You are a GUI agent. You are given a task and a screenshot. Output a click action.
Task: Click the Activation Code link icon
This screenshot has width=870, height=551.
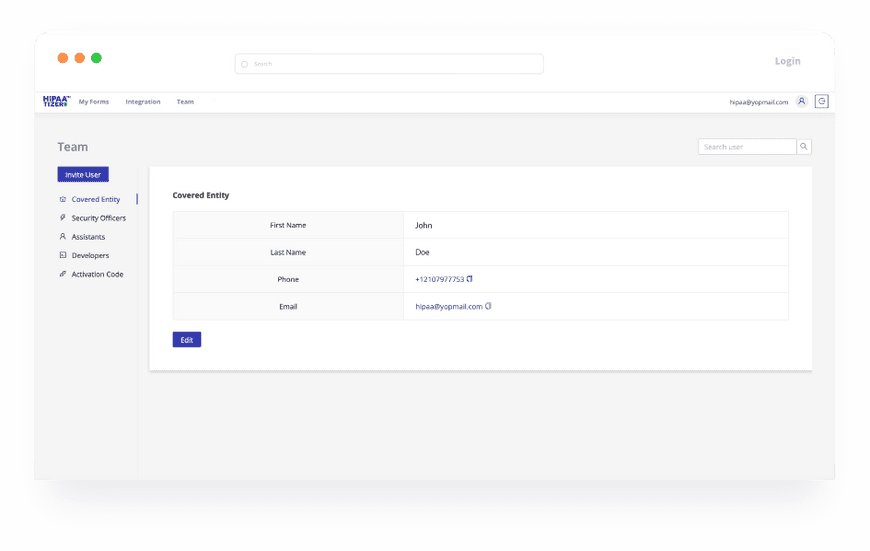pos(63,274)
